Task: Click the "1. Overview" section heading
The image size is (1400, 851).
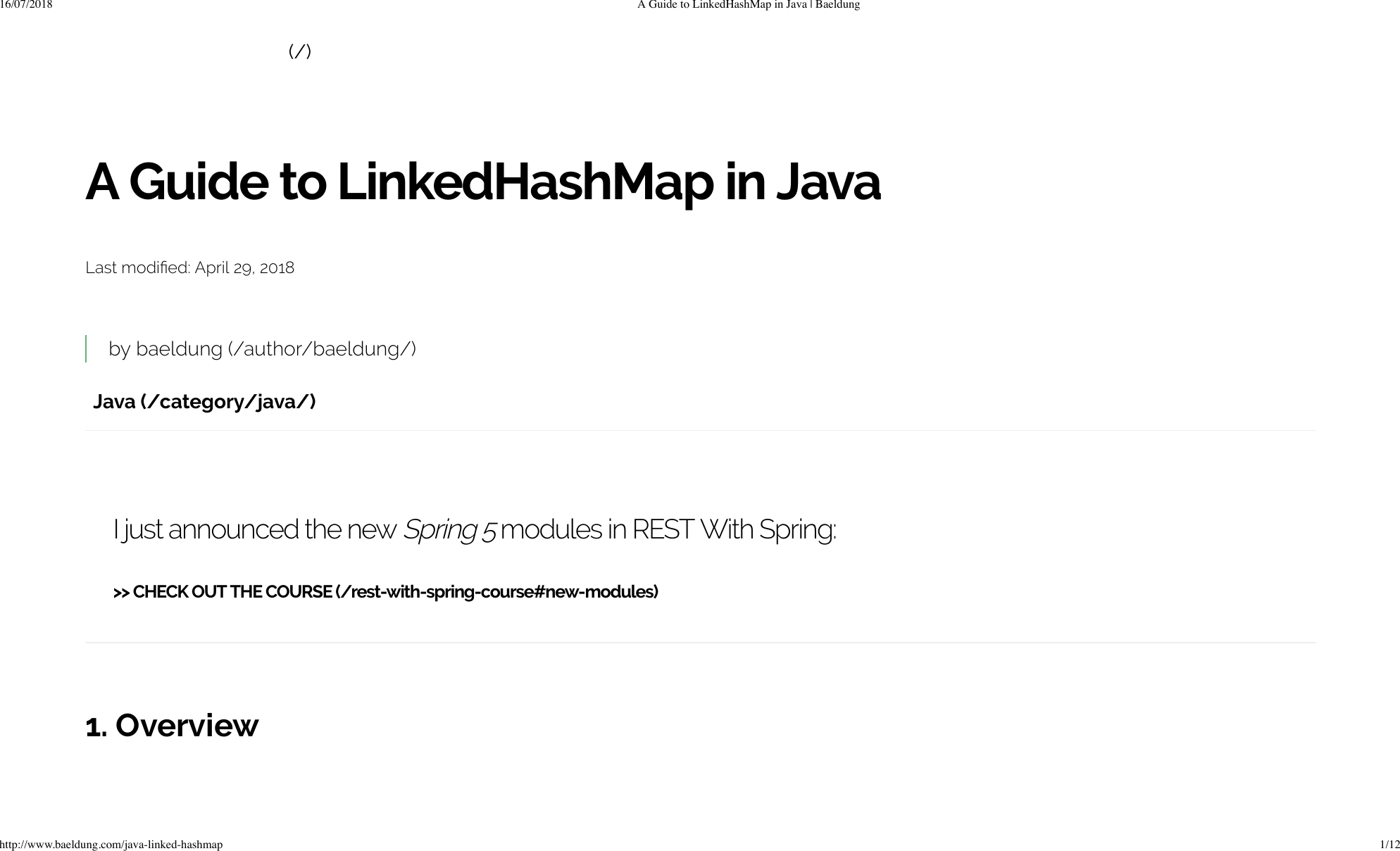Action: click(x=172, y=726)
